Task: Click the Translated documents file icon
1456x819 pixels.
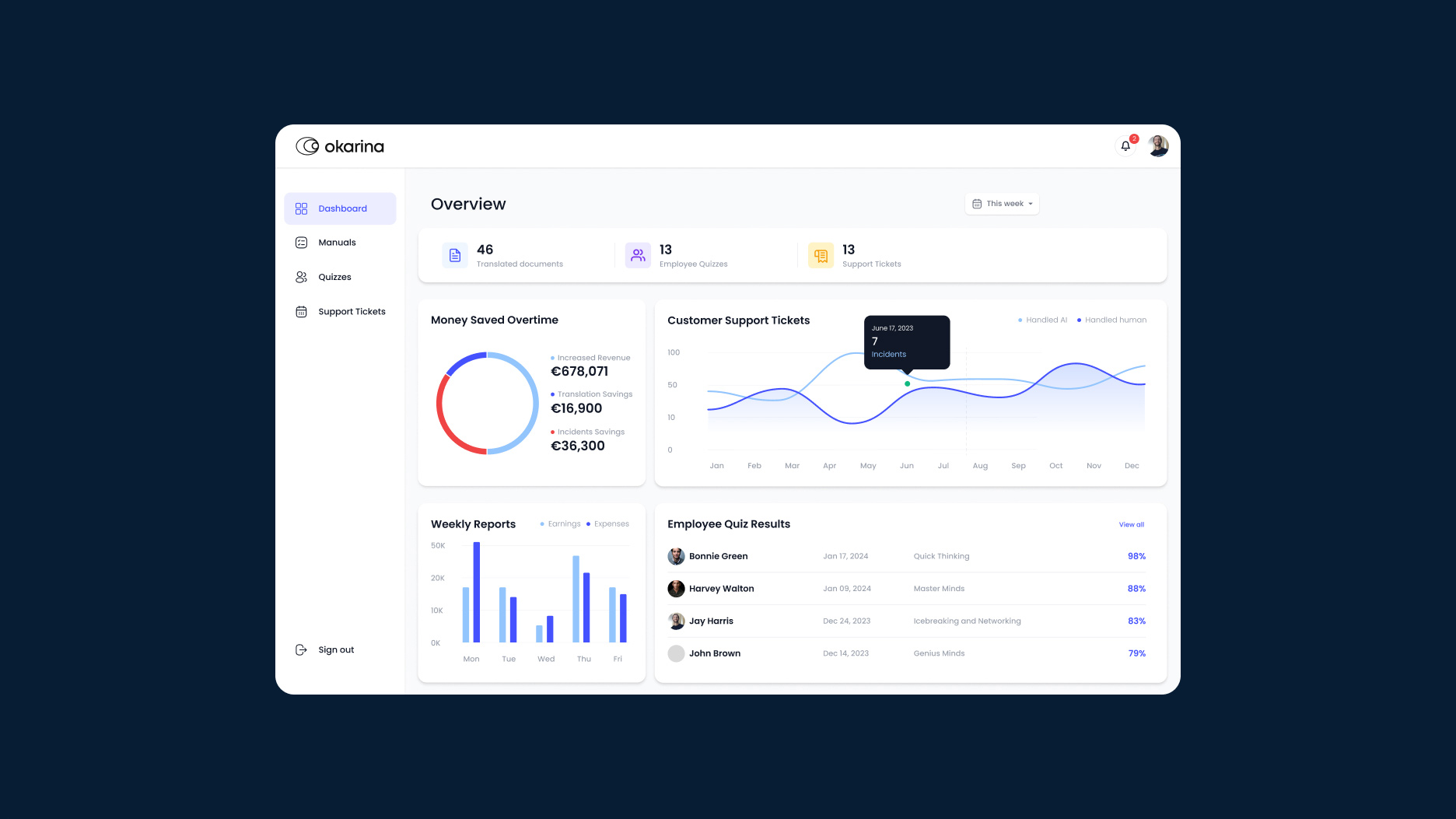Action: [x=455, y=255]
